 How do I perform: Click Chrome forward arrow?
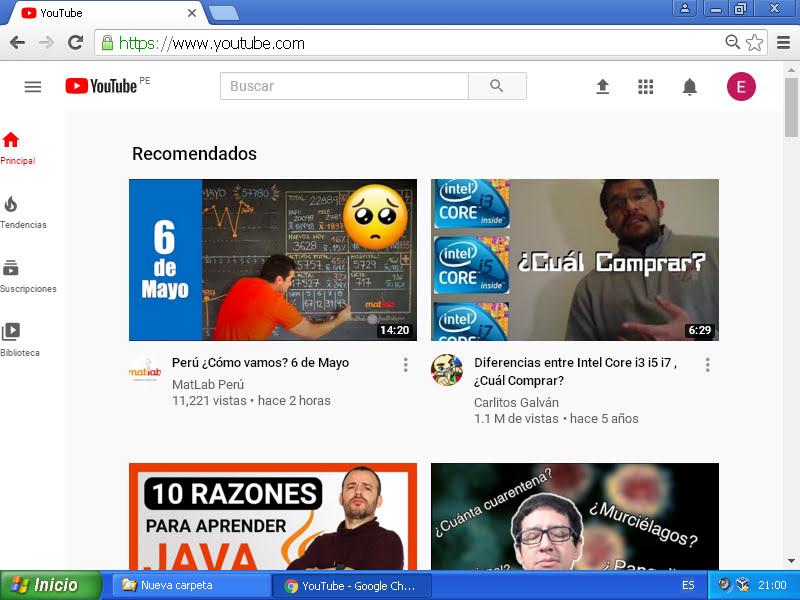click(x=46, y=43)
